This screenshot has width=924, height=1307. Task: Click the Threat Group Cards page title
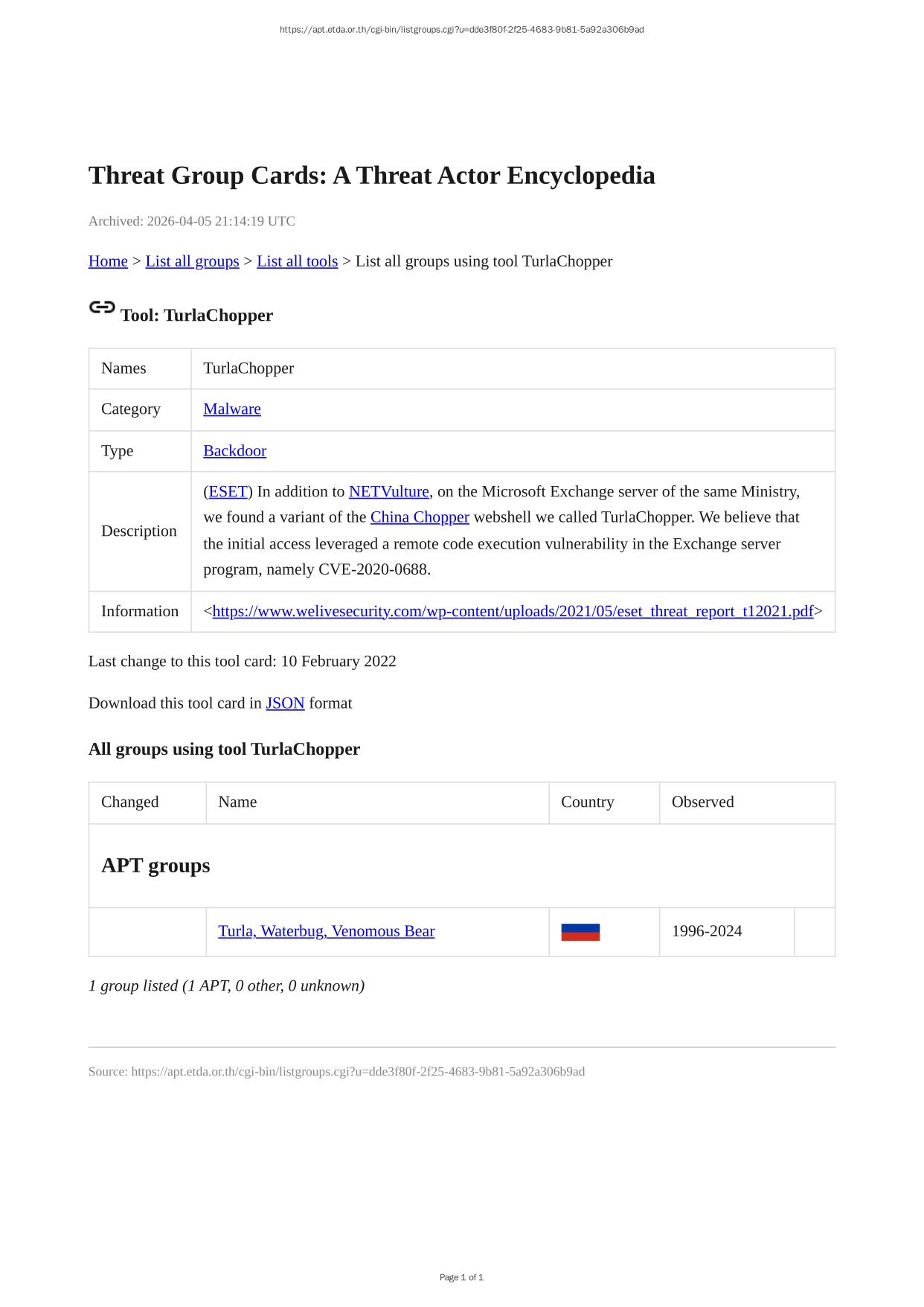tap(371, 176)
